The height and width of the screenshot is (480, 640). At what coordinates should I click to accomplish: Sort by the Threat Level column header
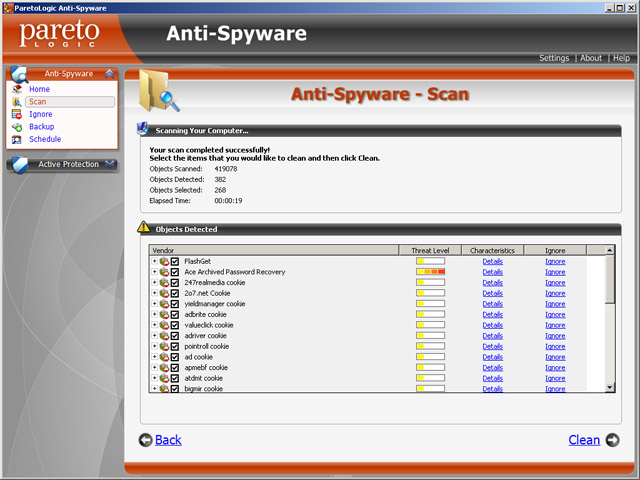coord(430,250)
